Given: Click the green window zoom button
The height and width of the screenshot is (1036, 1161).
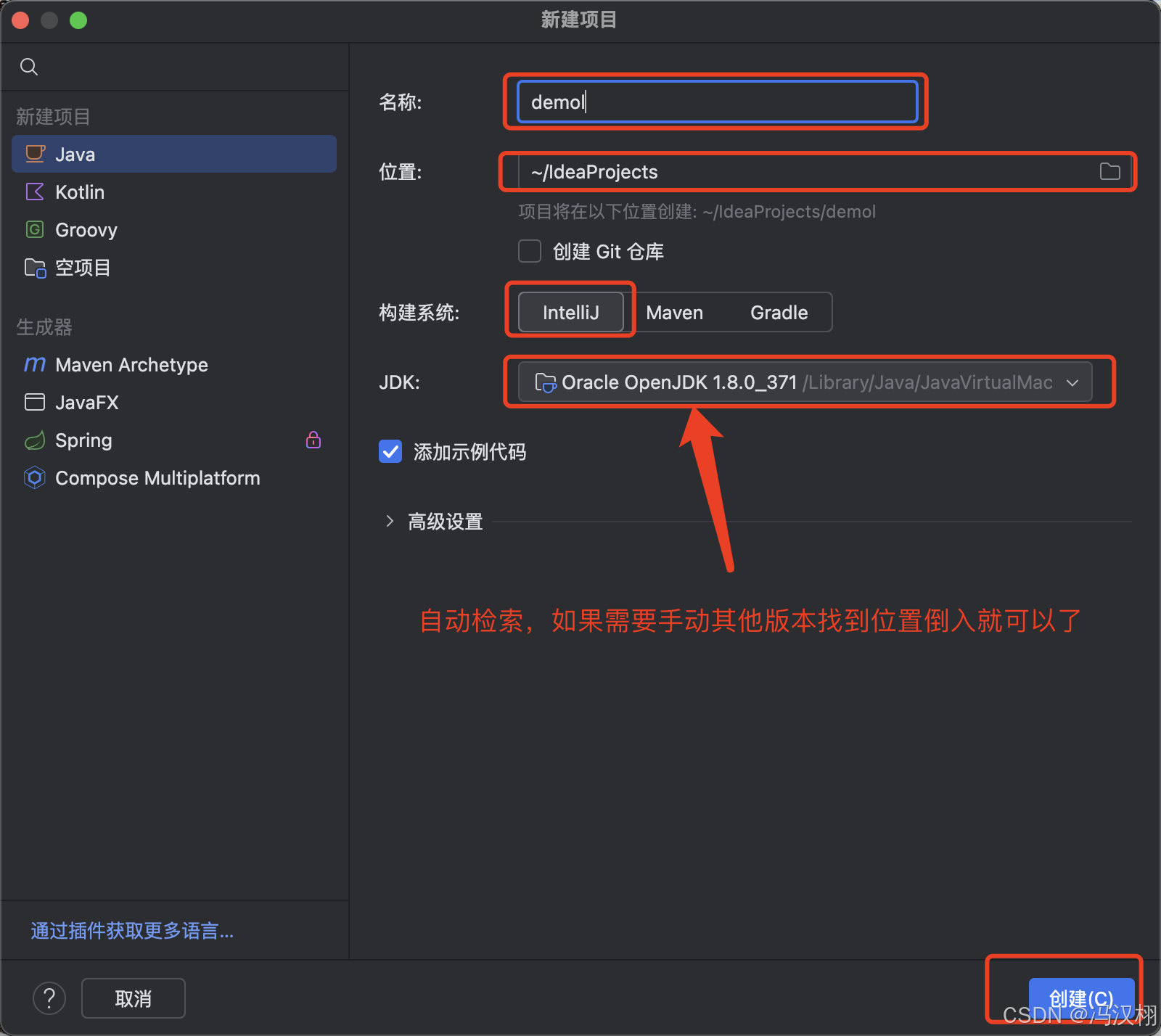Looking at the screenshot, I should [x=78, y=20].
